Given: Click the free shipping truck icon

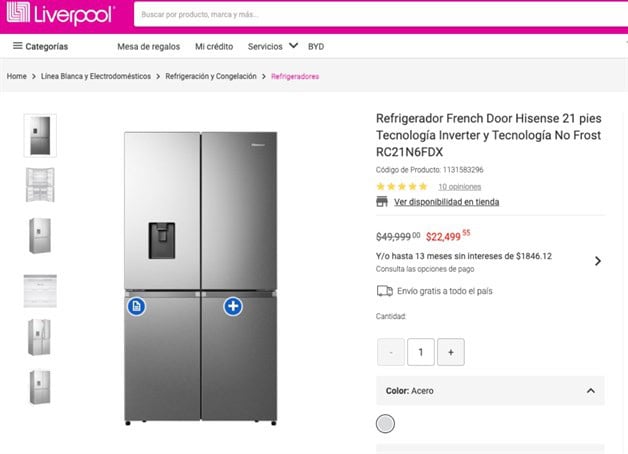Looking at the screenshot, I should pos(384,291).
